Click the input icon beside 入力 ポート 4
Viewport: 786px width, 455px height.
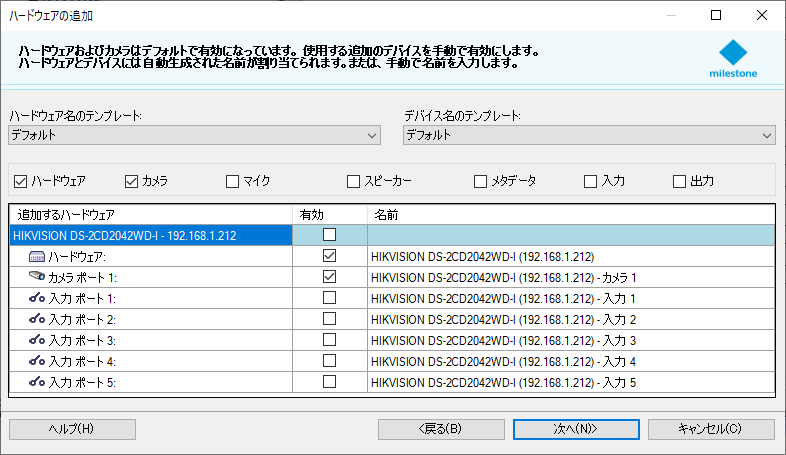[37, 361]
